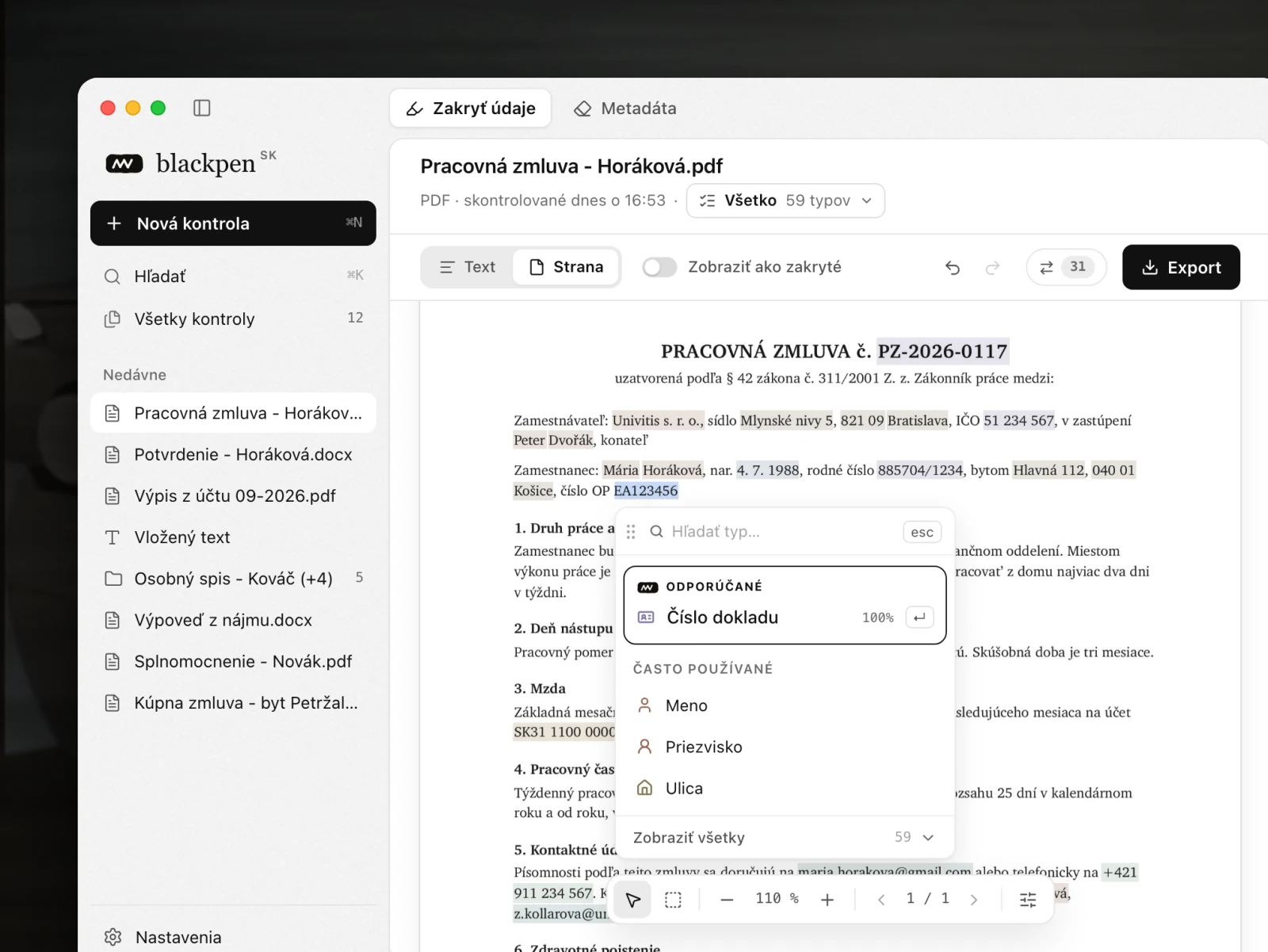Click highlighted ID number EA123456
1268x952 pixels.
point(646,491)
